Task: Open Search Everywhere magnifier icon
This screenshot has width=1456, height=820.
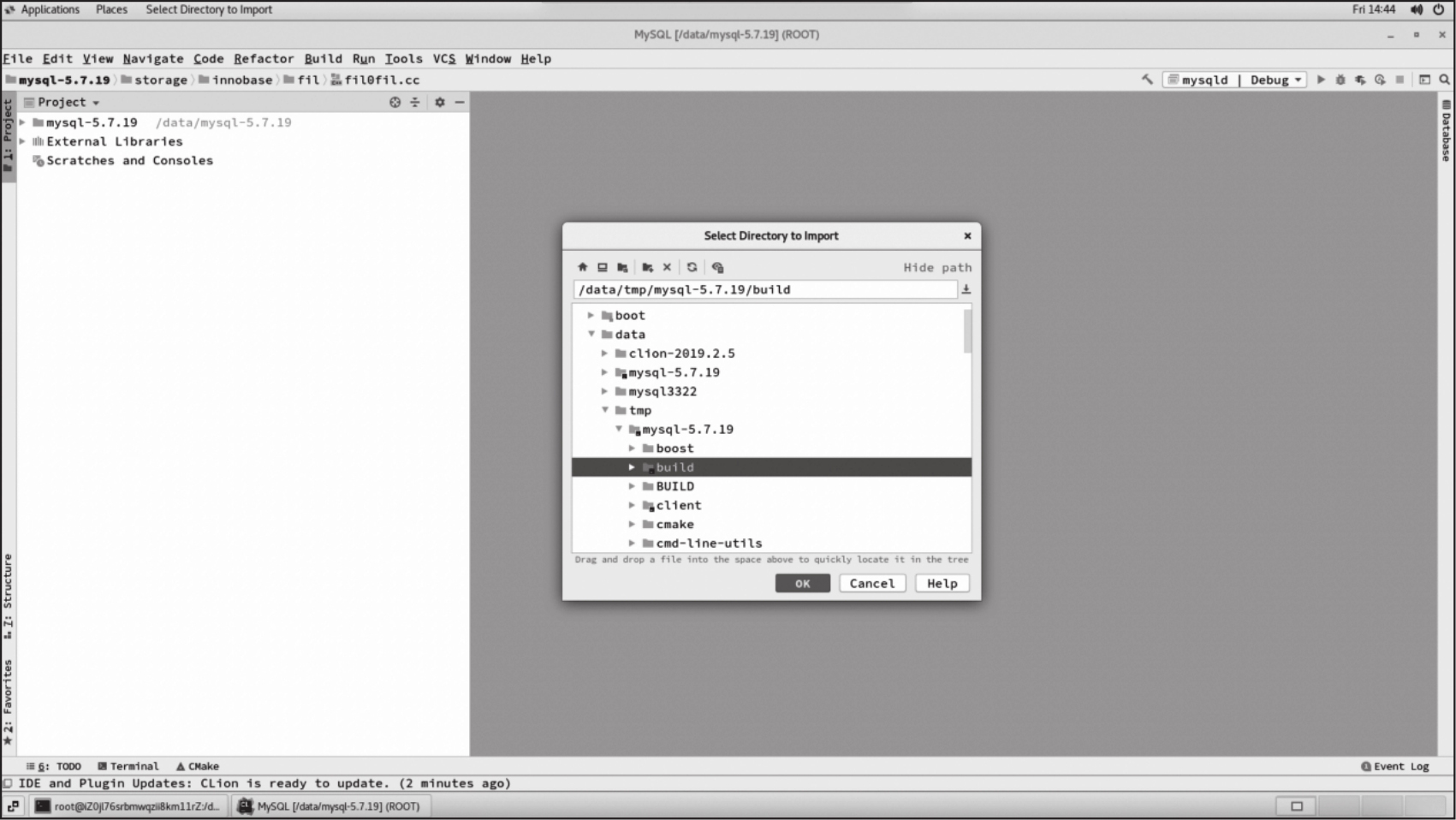Action: coord(1445,80)
